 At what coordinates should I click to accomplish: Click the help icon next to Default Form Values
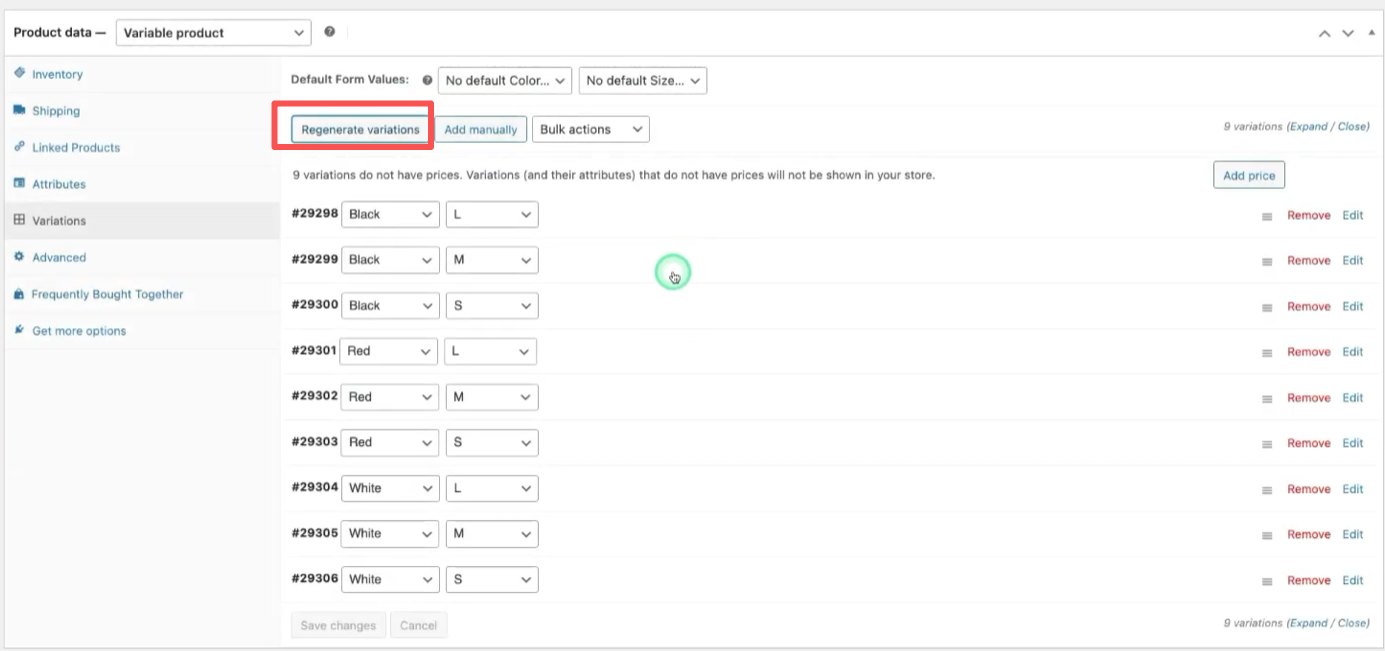click(427, 80)
